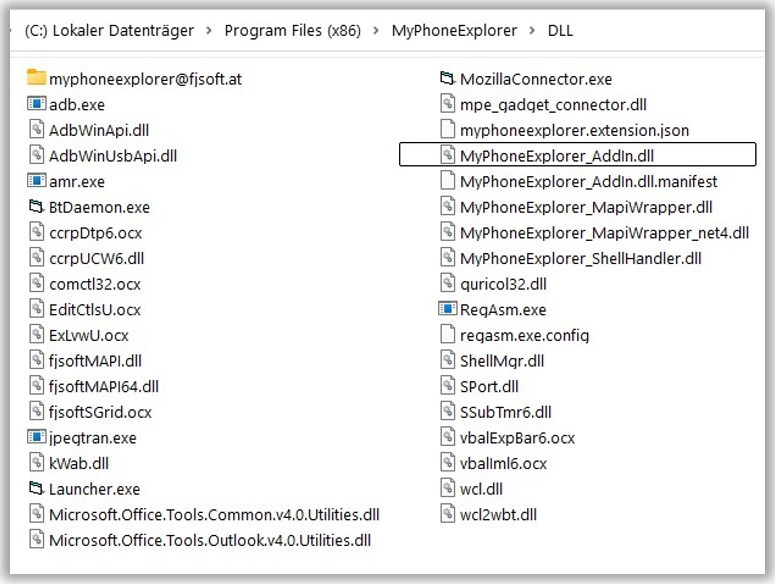Select the amr.exe application icon

coord(36,181)
